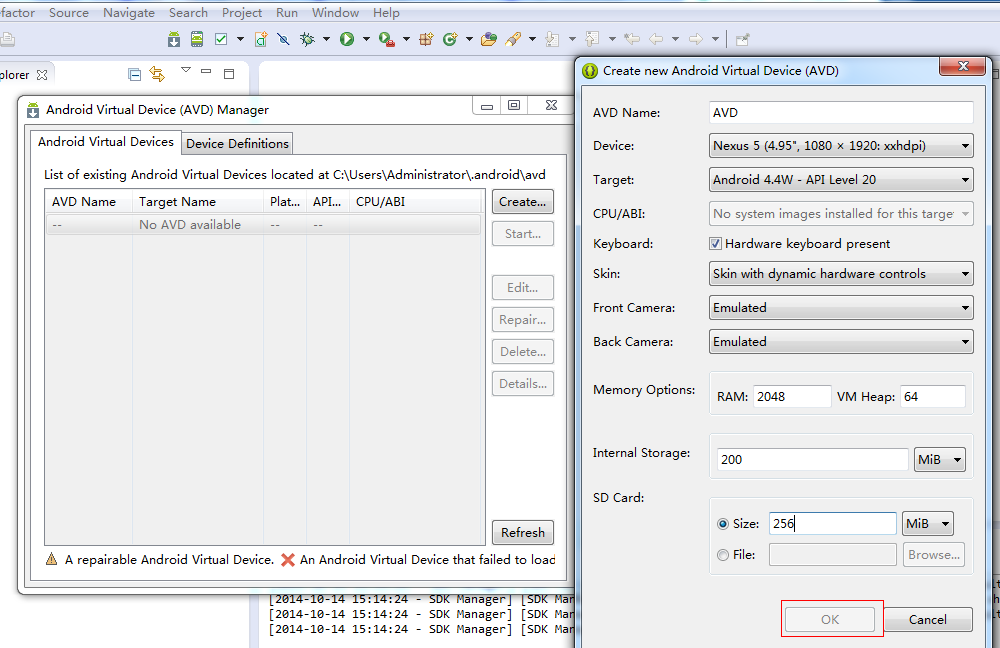Click the New Java Class icon
1000x648 pixels.
(x=450, y=40)
